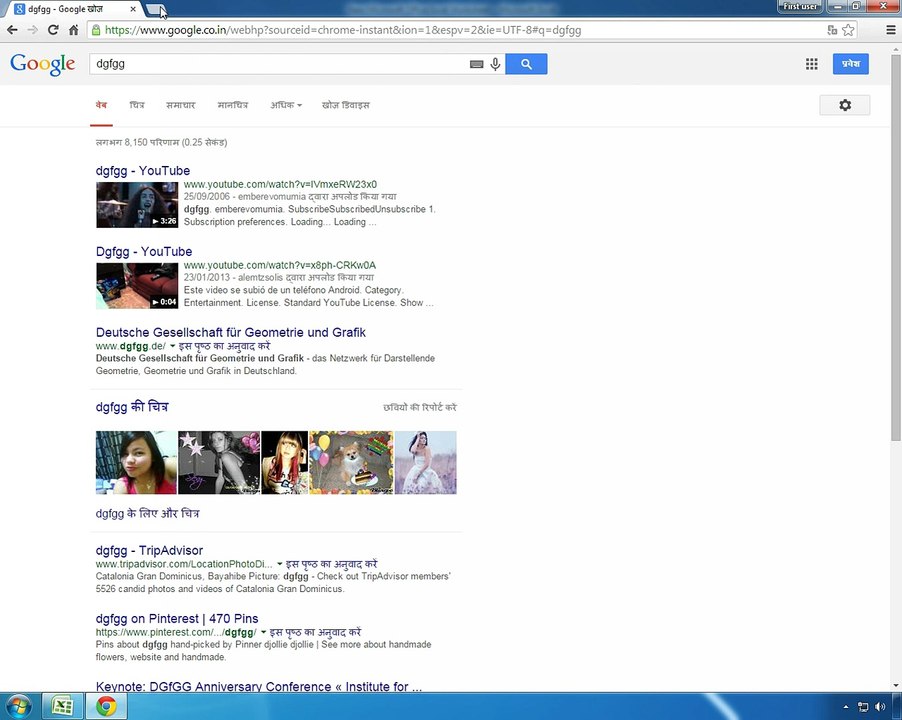The width and height of the screenshot is (902, 720).
Task: Open the first dgfgg - YouTube result
Action: (x=143, y=171)
